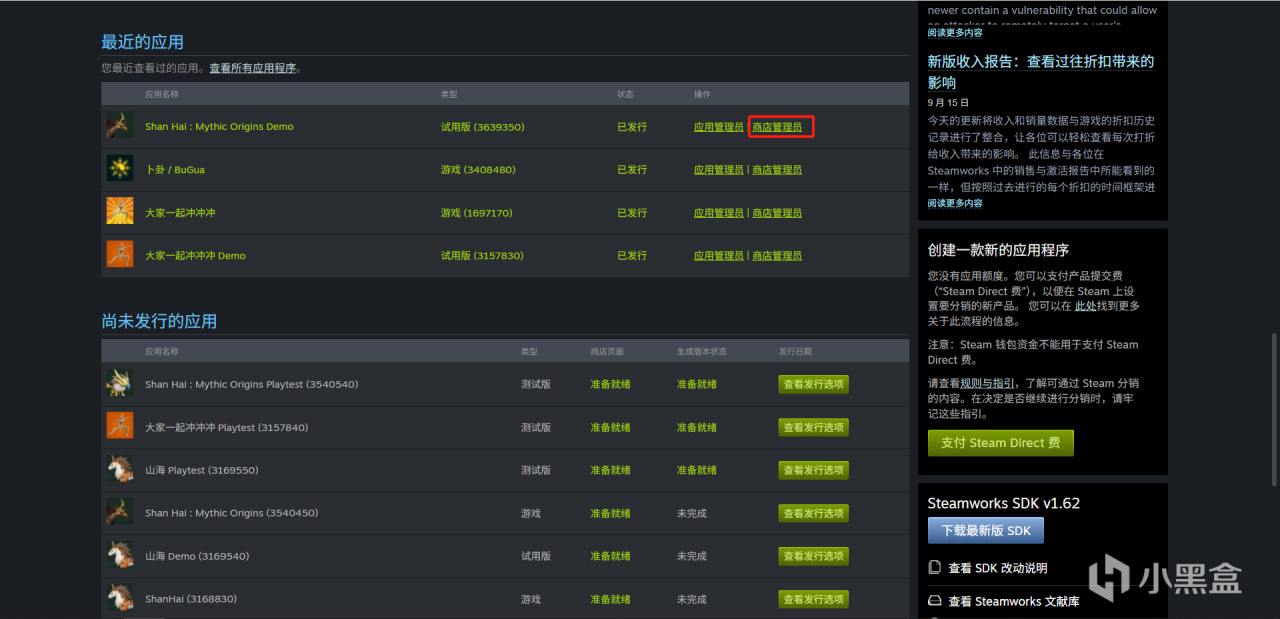Click 阅读更多内容 under the vulnerability article

coord(955,33)
